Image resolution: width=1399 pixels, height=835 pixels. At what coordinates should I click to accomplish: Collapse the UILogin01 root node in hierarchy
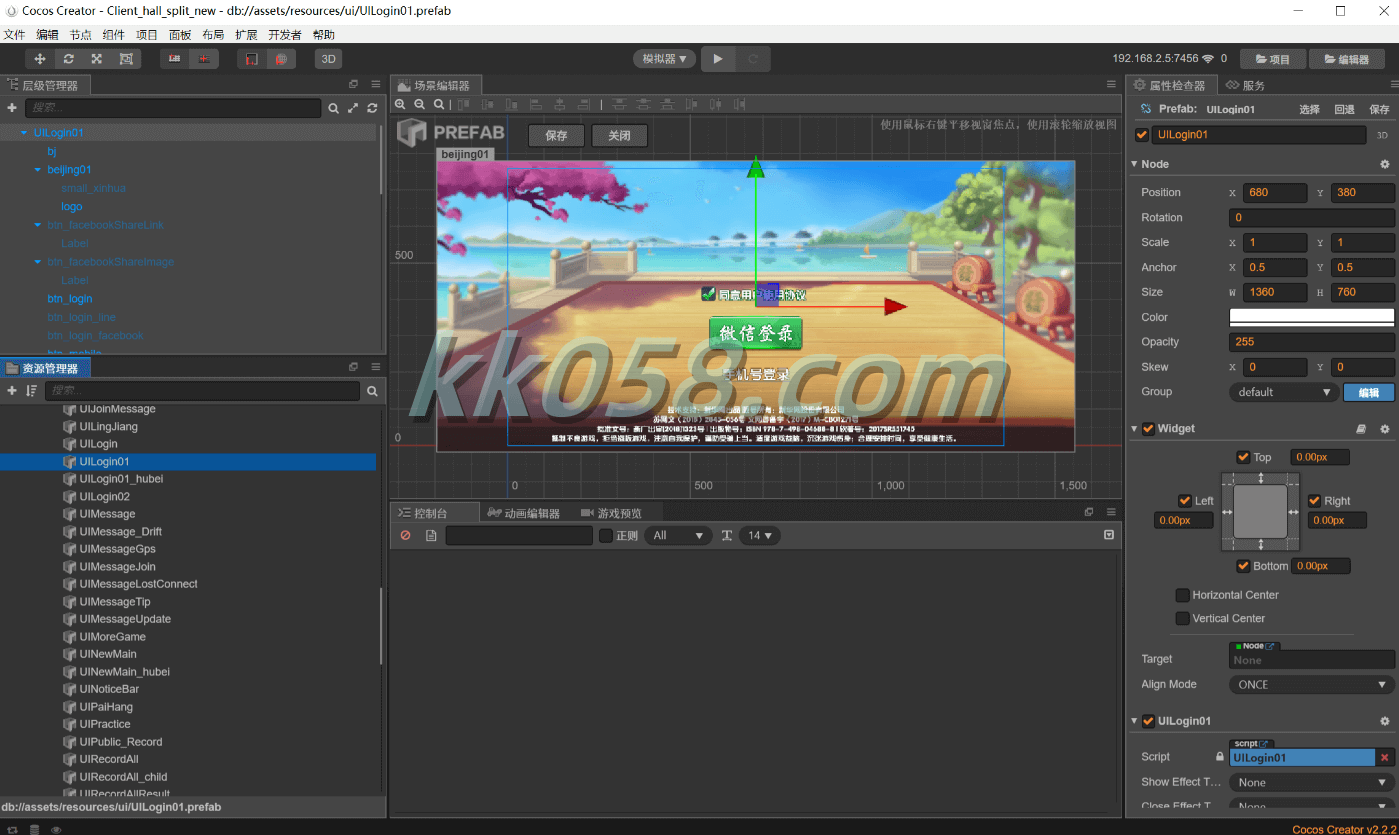click(24, 133)
